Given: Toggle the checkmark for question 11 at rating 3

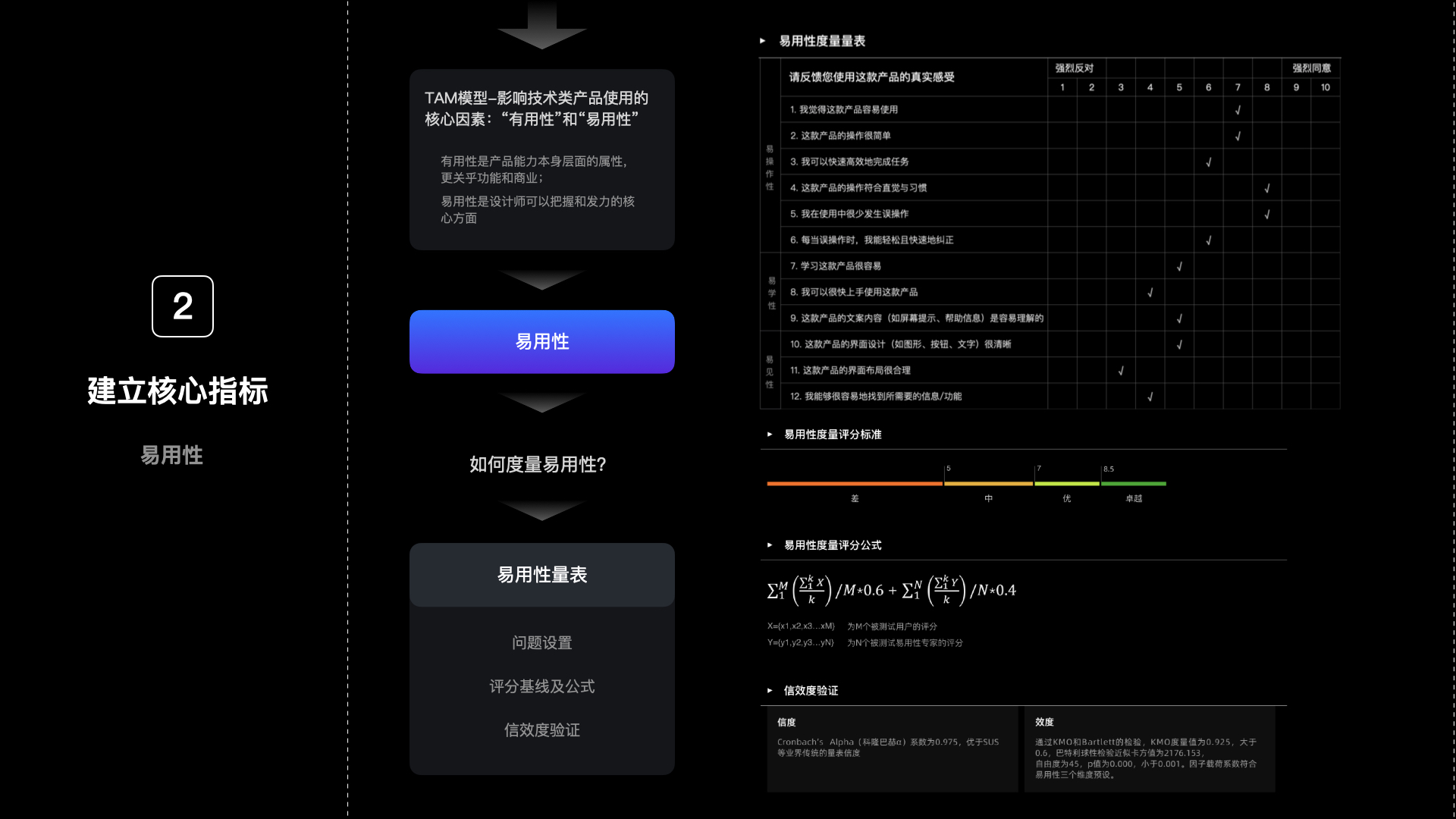Looking at the screenshot, I should pos(1121,370).
